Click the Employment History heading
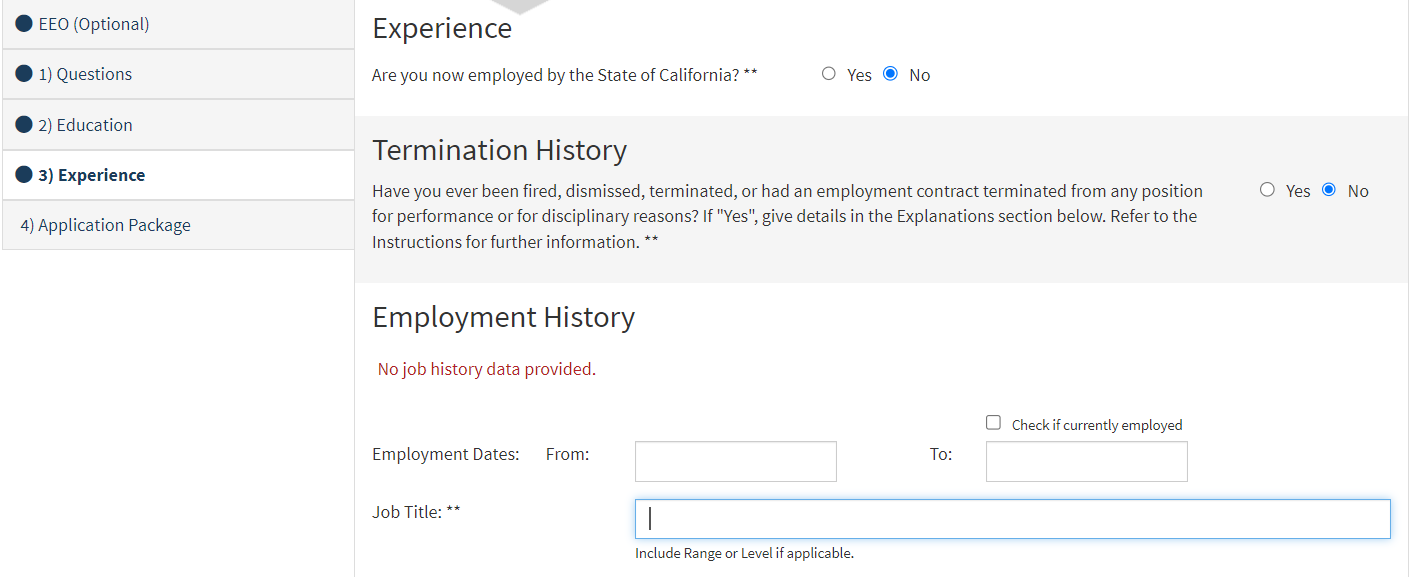This screenshot has height=577, width=1412. [503, 318]
